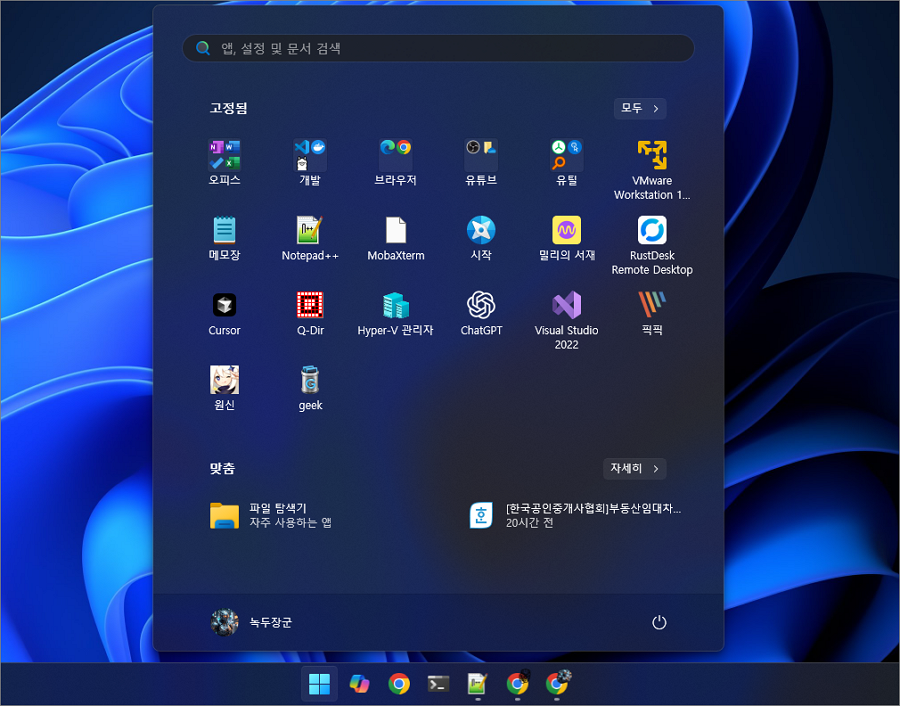Click the 자세히 more recommendations button
The image size is (900, 706).
635,468
